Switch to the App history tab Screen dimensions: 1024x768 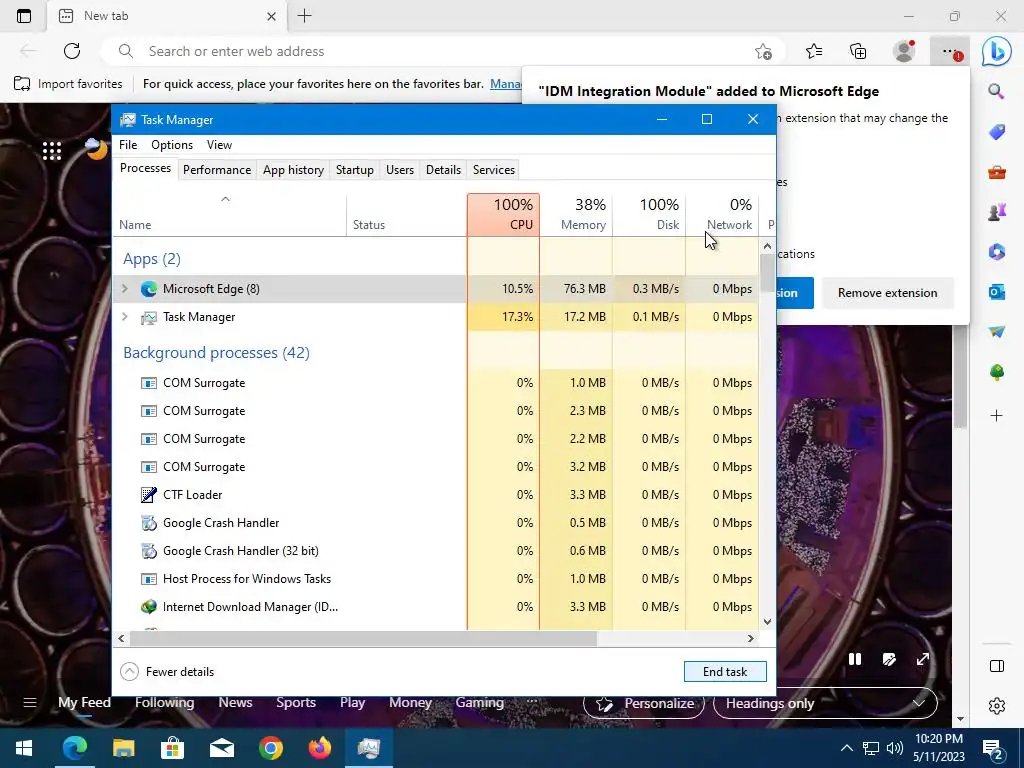pyautogui.click(x=293, y=170)
